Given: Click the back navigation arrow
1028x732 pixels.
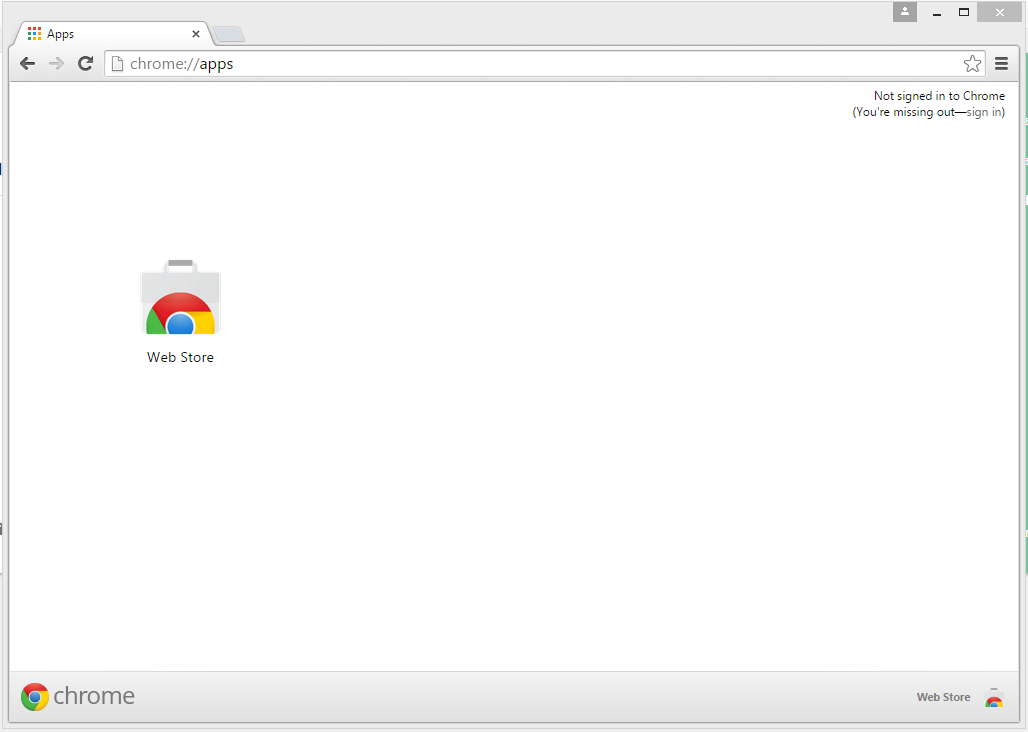Looking at the screenshot, I should coord(27,63).
